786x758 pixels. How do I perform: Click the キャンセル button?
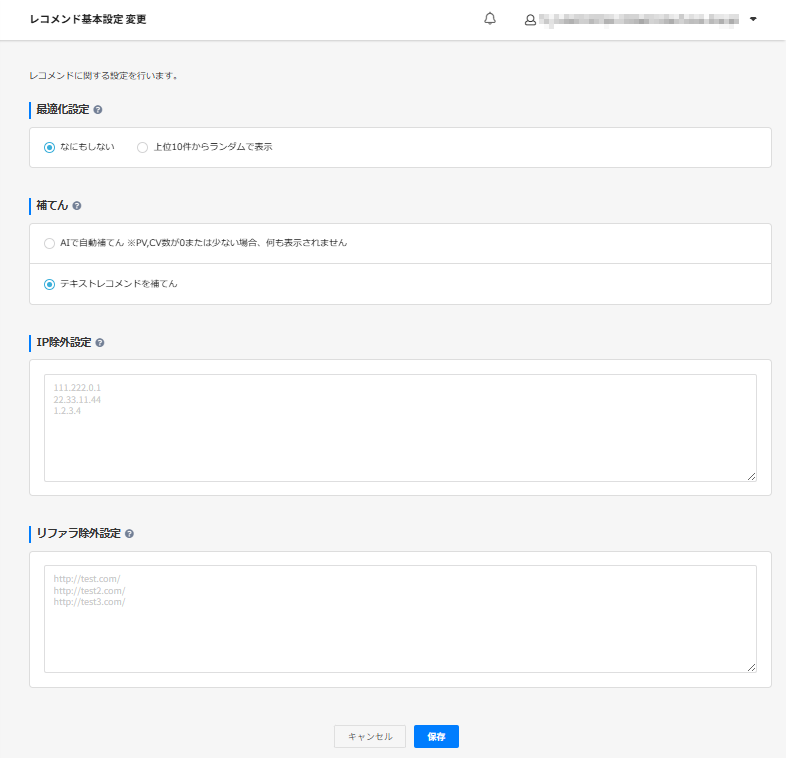[370, 736]
